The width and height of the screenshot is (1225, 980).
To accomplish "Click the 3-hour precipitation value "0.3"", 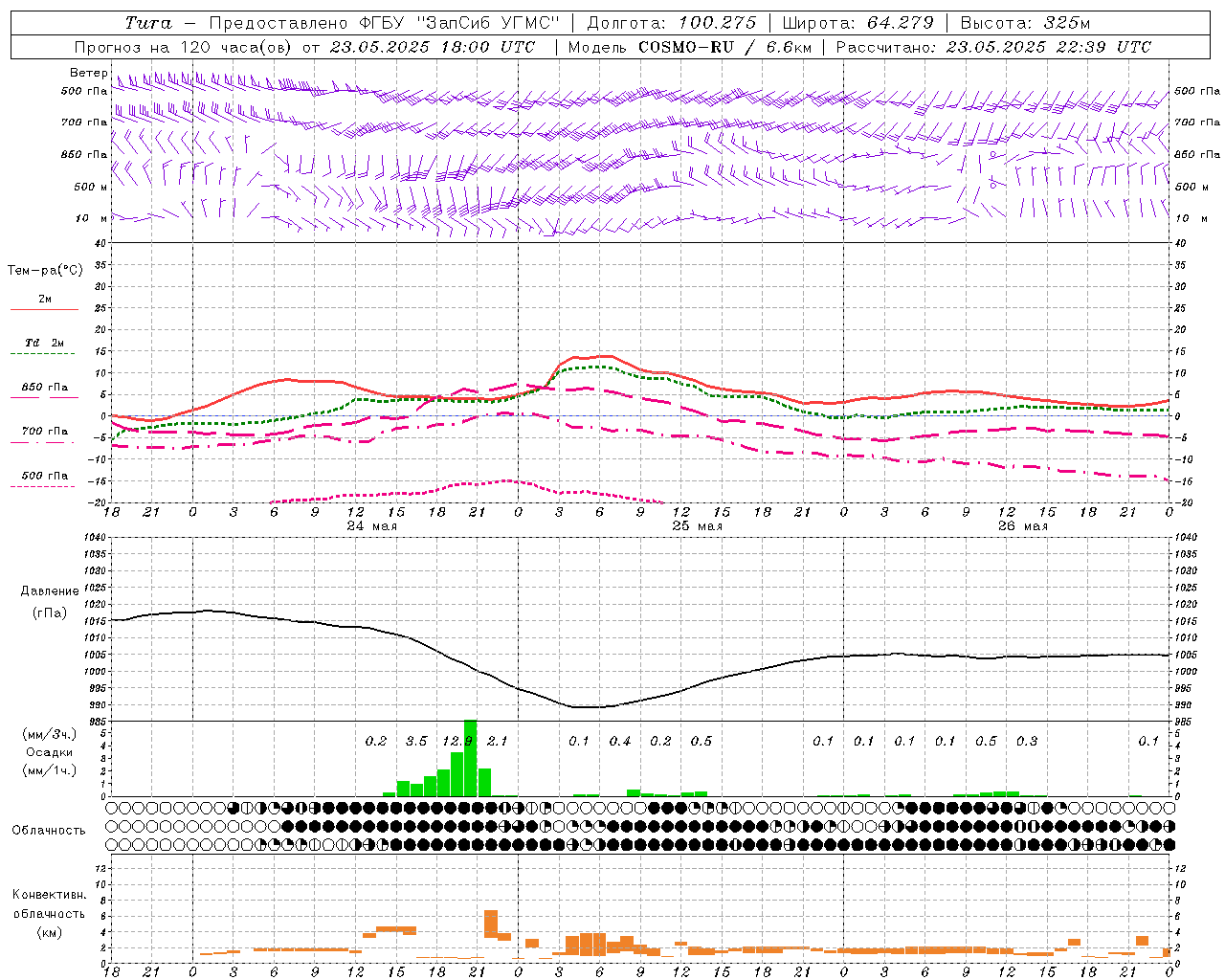I will pyautogui.click(x=1027, y=742).
